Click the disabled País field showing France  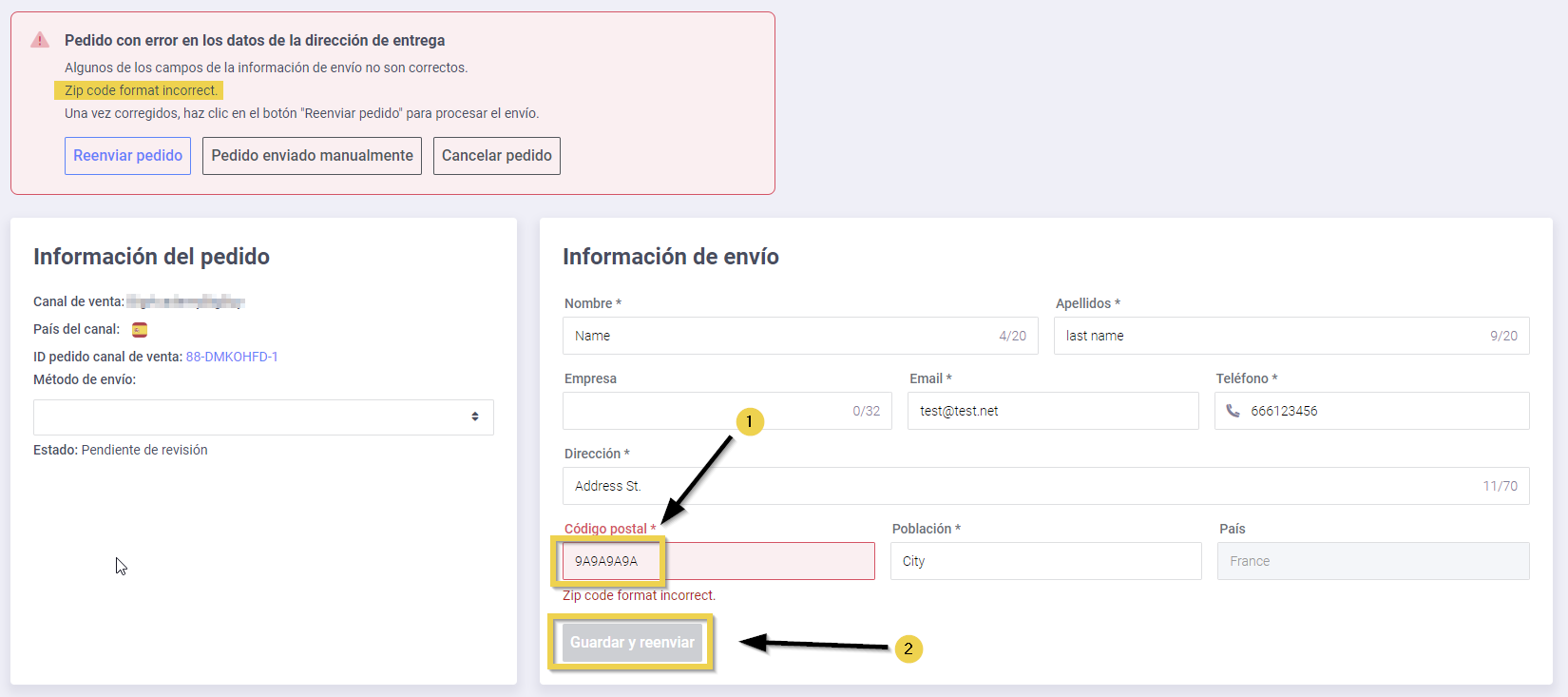click(x=1372, y=561)
